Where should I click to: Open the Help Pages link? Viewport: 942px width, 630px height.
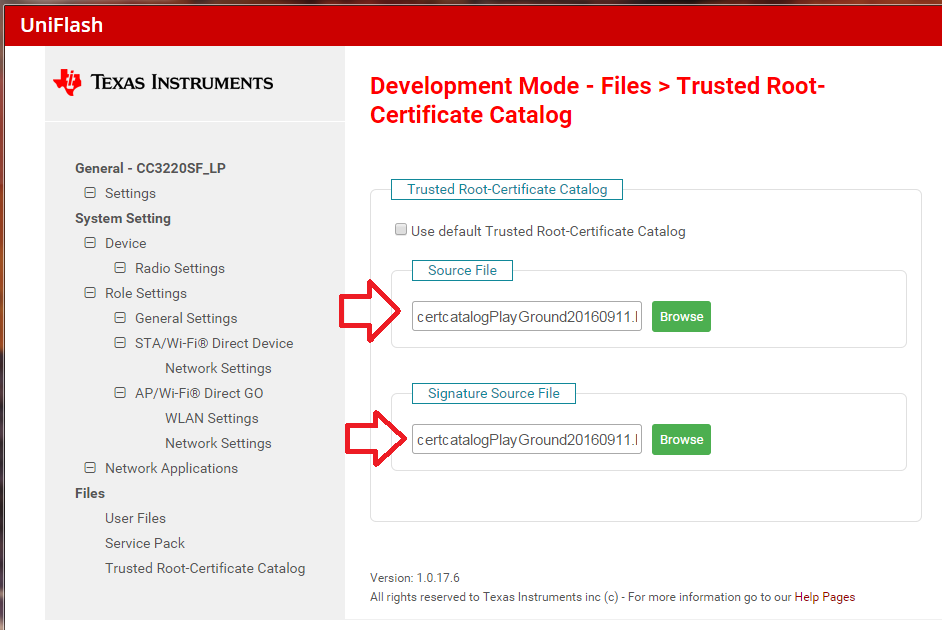(x=824, y=597)
